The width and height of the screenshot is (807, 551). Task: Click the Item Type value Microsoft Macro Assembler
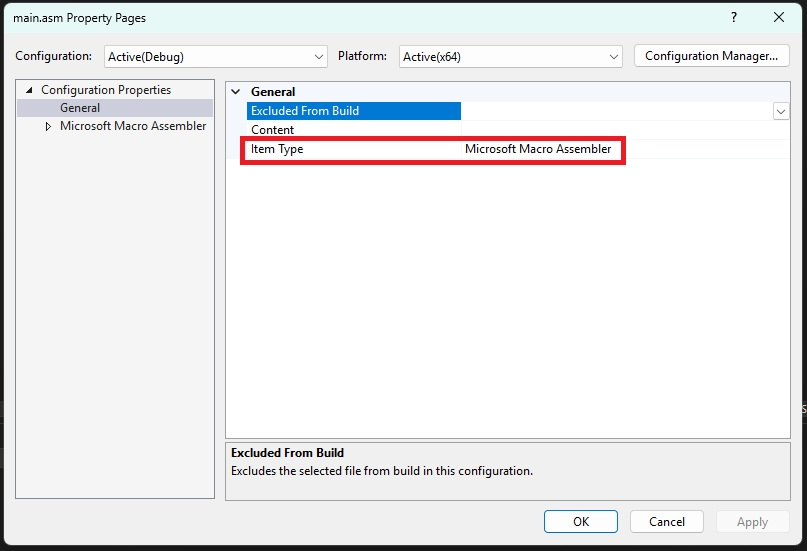[x=538, y=149]
